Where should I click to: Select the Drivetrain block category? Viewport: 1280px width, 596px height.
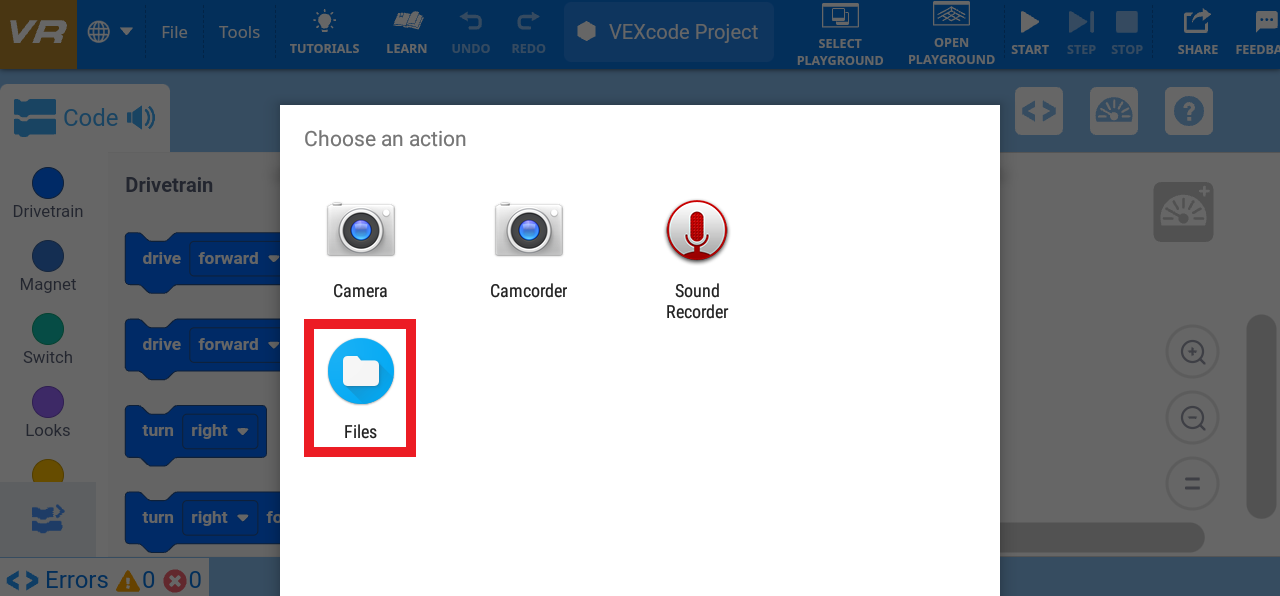[47, 184]
